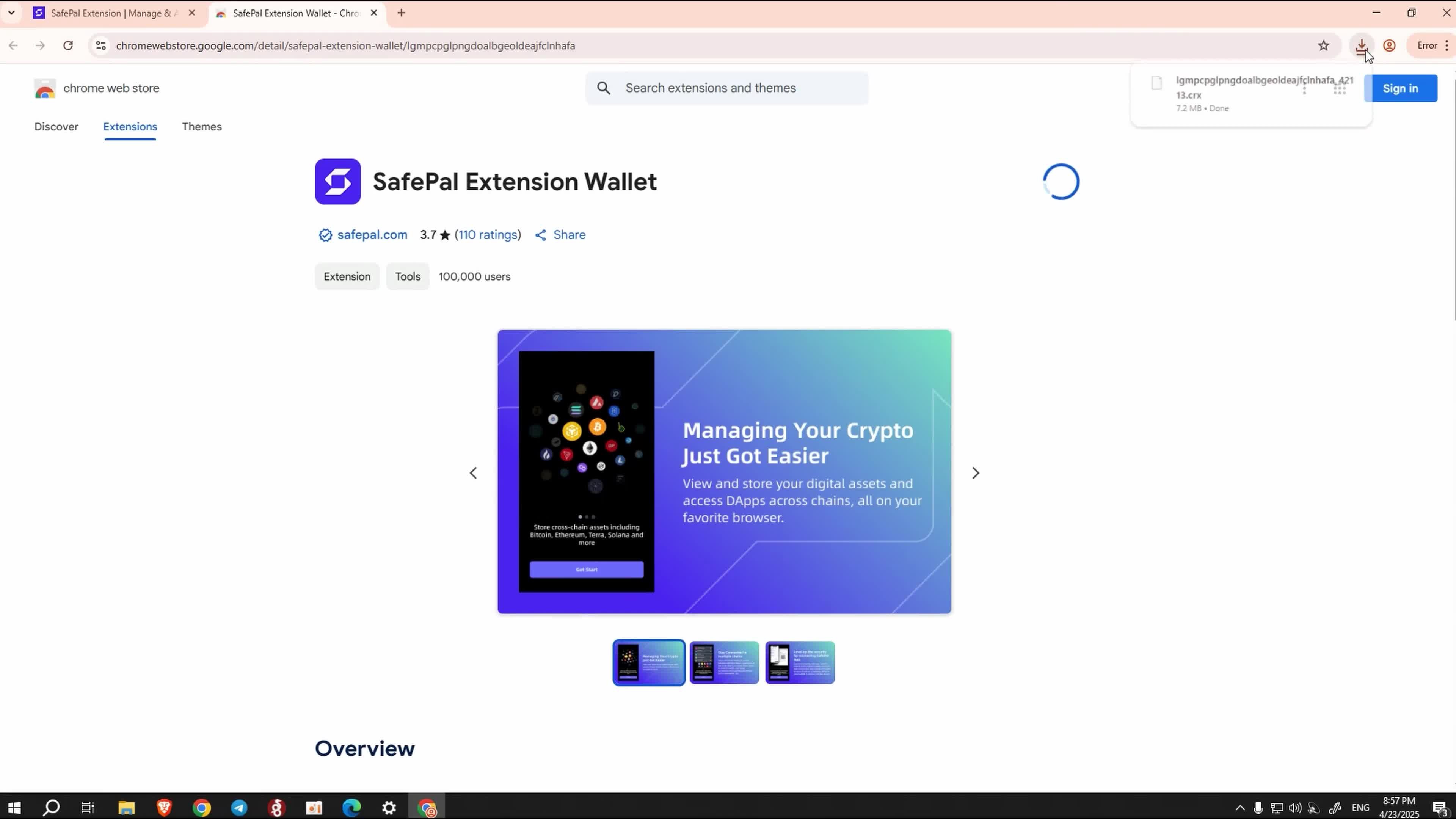
Task: Open the clock and date flyout
Action: pos(1400,807)
